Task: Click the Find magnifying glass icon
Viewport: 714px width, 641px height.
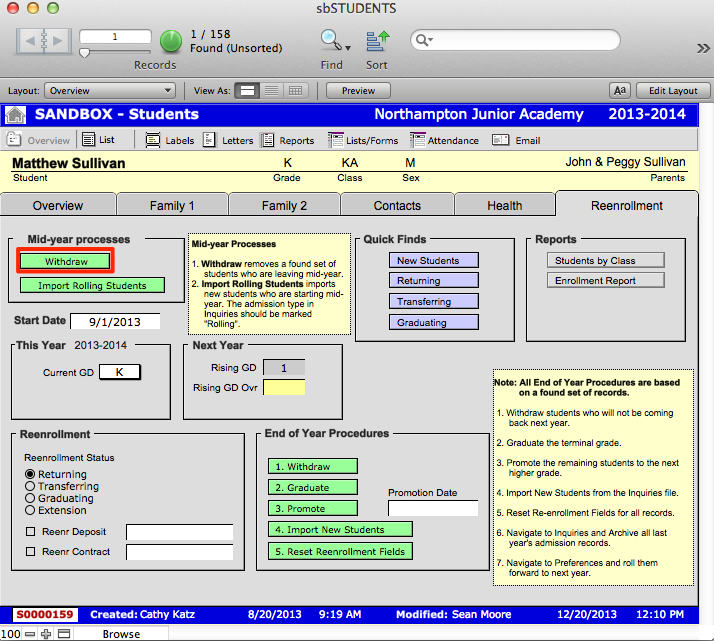Action: coord(329,41)
